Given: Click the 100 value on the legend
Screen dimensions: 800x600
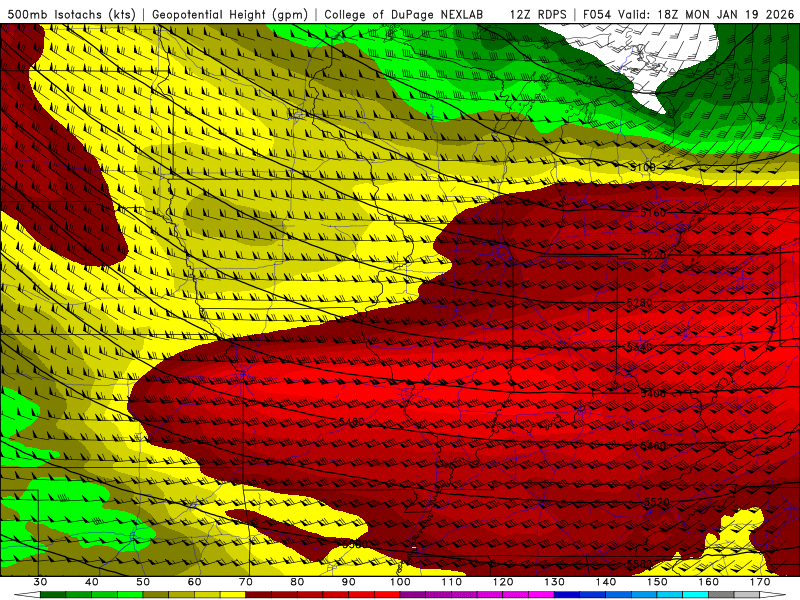Looking at the screenshot, I should (400, 582).
